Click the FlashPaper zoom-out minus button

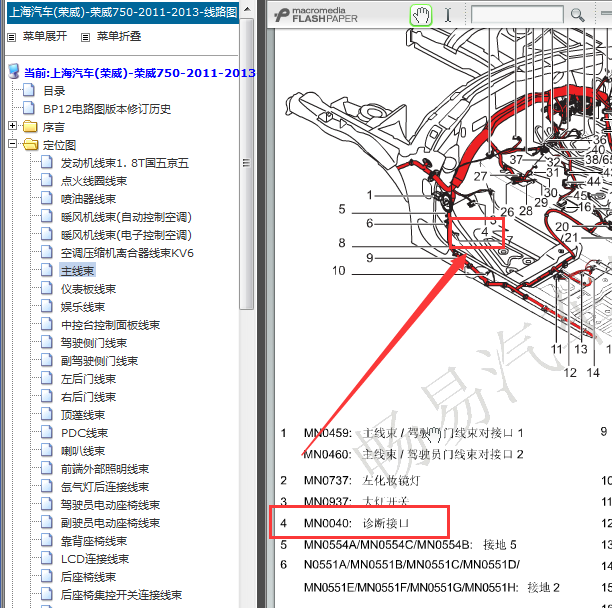click(606, 14)
